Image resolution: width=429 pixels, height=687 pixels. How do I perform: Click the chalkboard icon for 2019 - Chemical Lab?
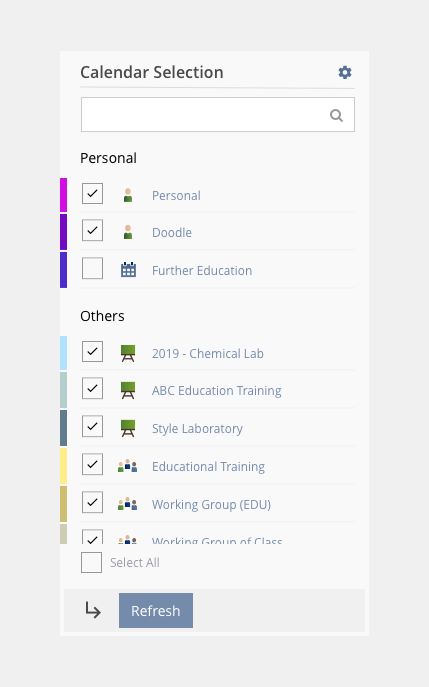point(128,353)
